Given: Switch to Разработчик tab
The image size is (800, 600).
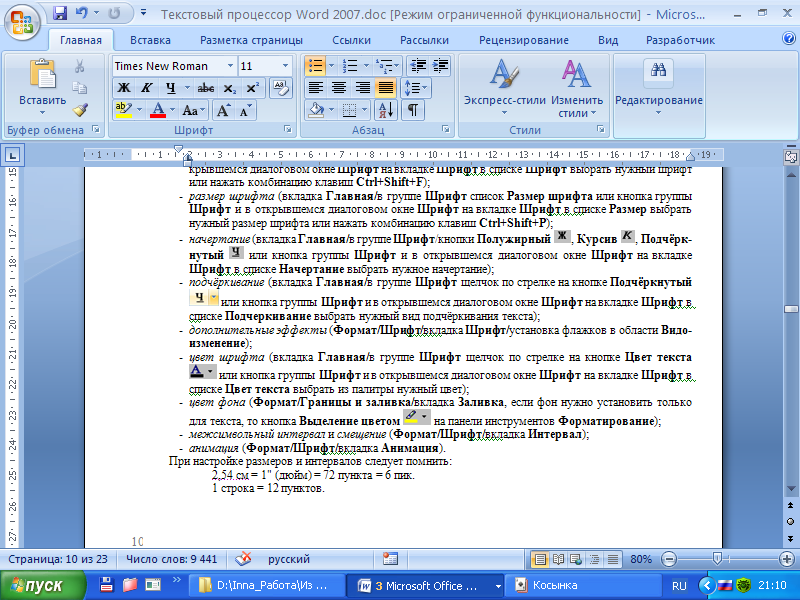Looking at the screenshot, I should (x=680, y=40).
